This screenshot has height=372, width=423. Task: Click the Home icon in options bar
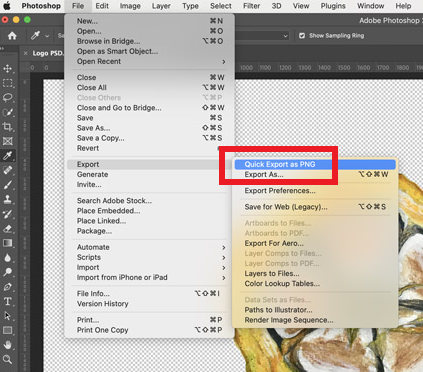point(12,36)
